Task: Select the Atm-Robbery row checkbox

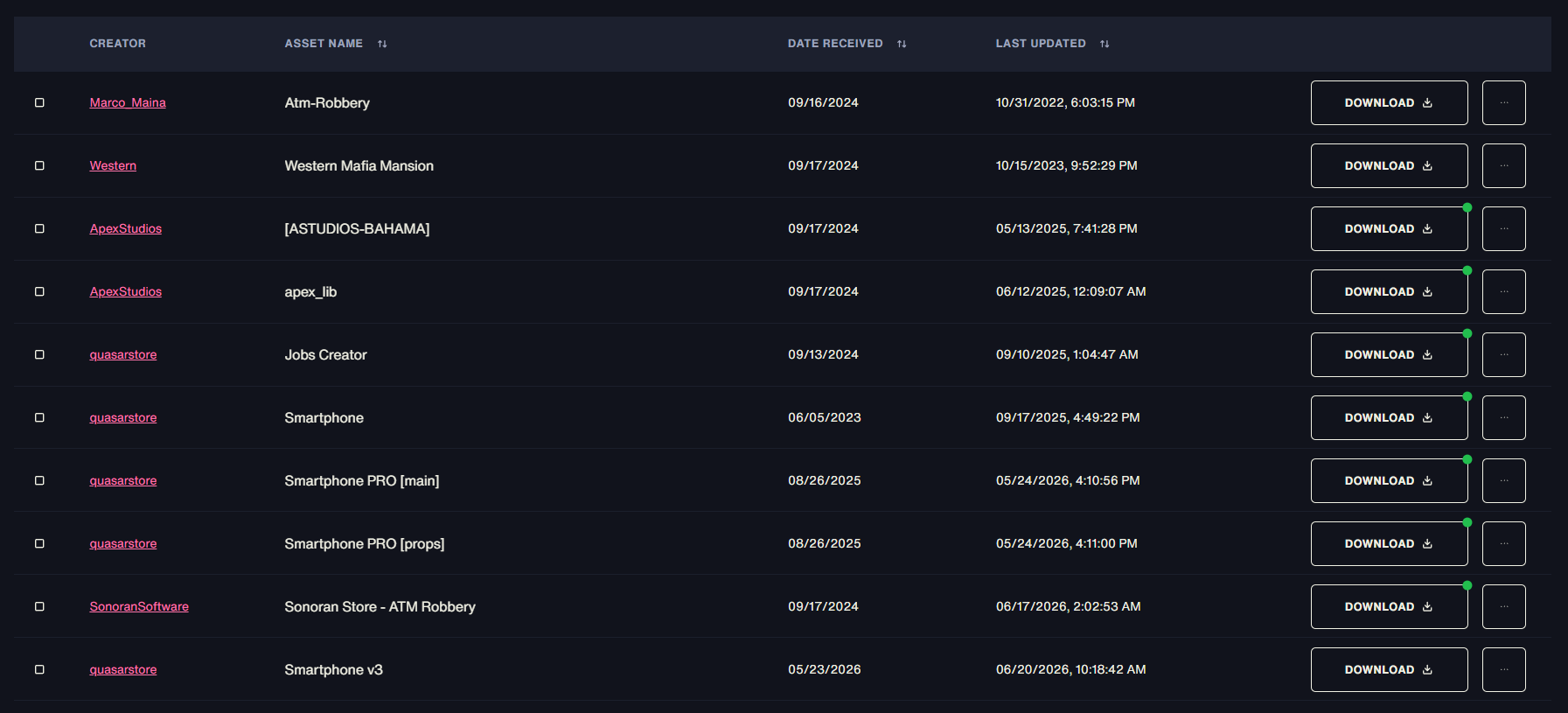Action: click(x=39, y=102)
